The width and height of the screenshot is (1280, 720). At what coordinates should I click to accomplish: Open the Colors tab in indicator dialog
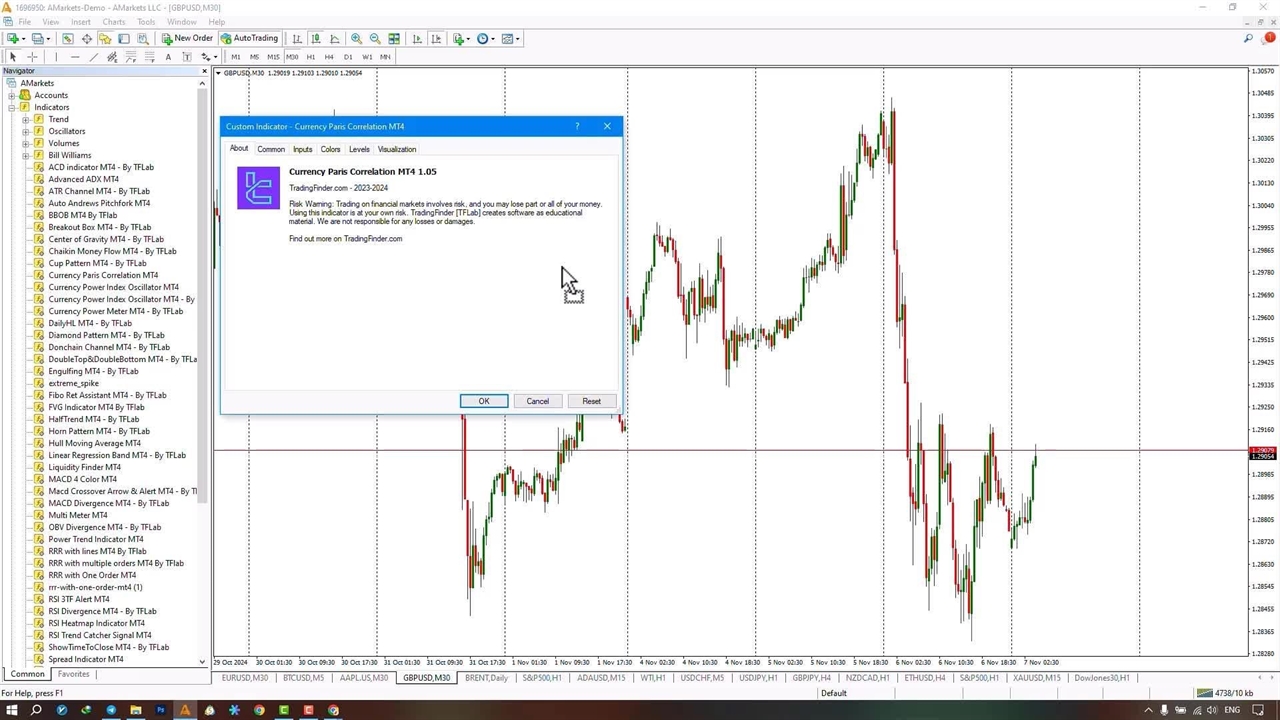330,149
